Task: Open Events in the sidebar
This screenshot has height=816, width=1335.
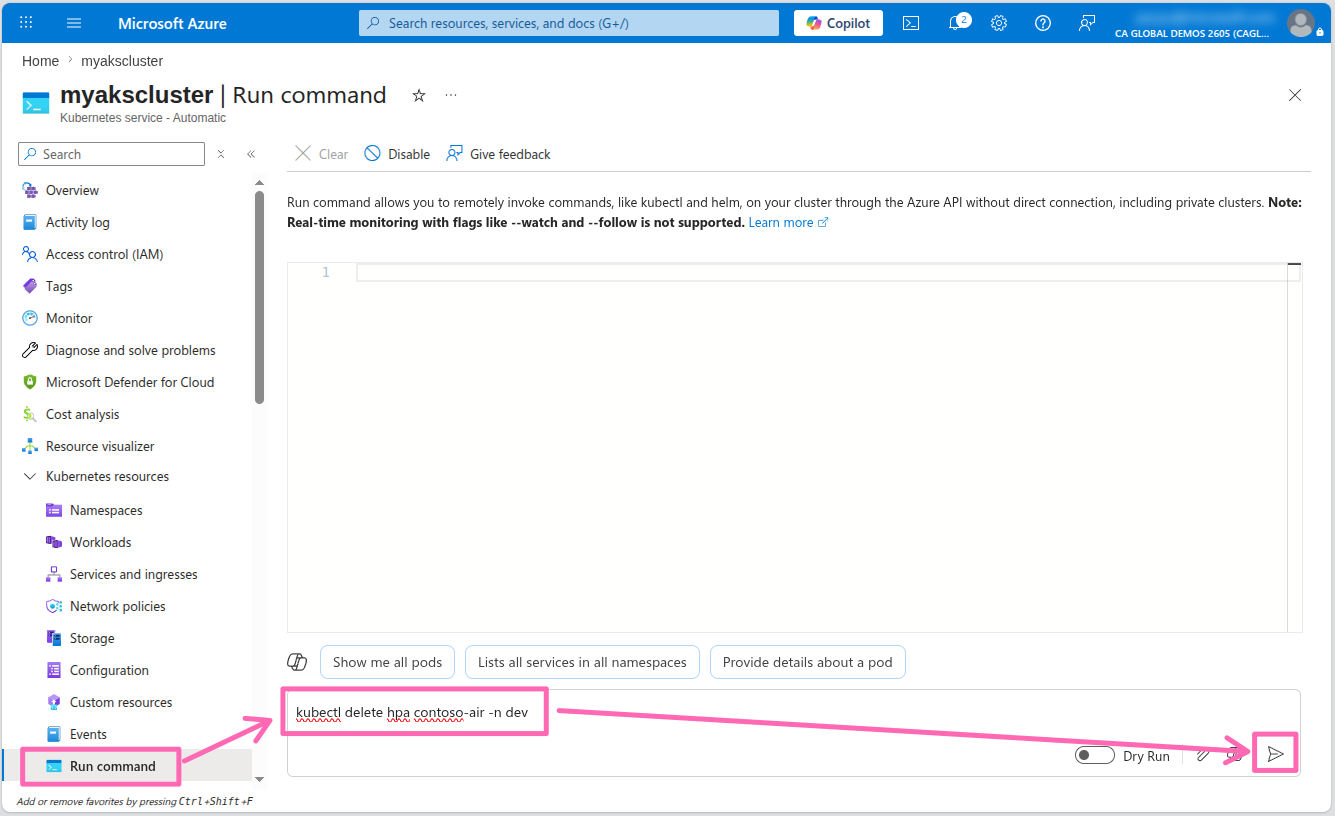Action: [88, 734]
